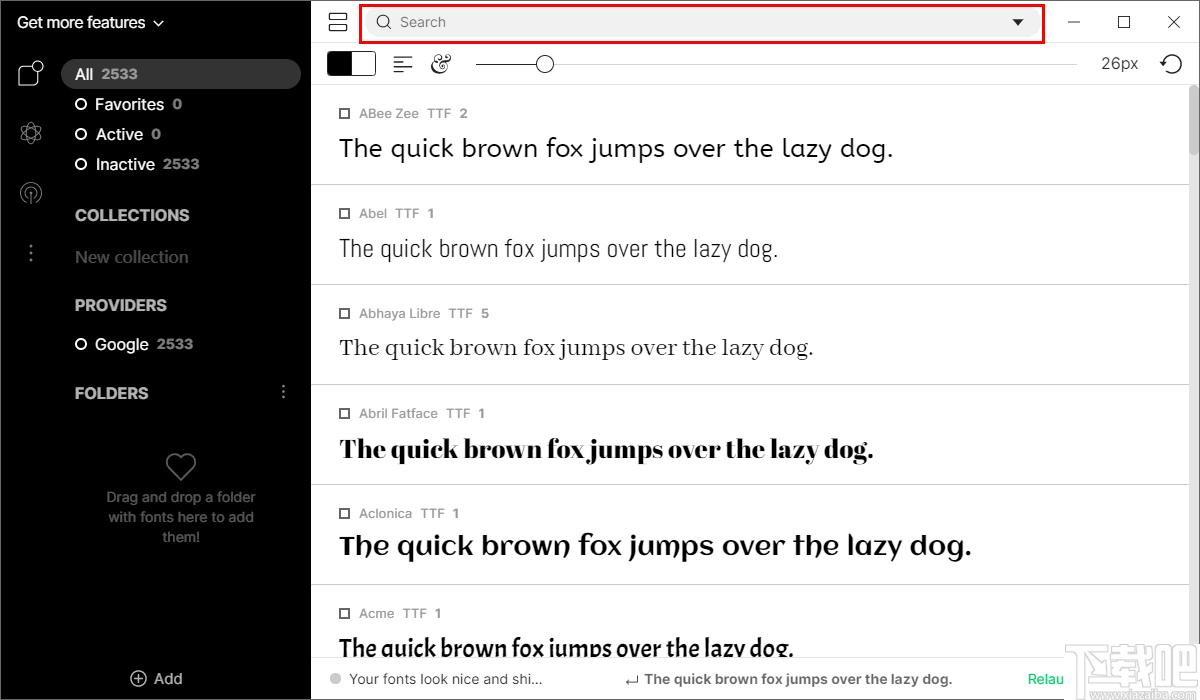Expand the search filter dropdown arrow

pos(1018,23)
